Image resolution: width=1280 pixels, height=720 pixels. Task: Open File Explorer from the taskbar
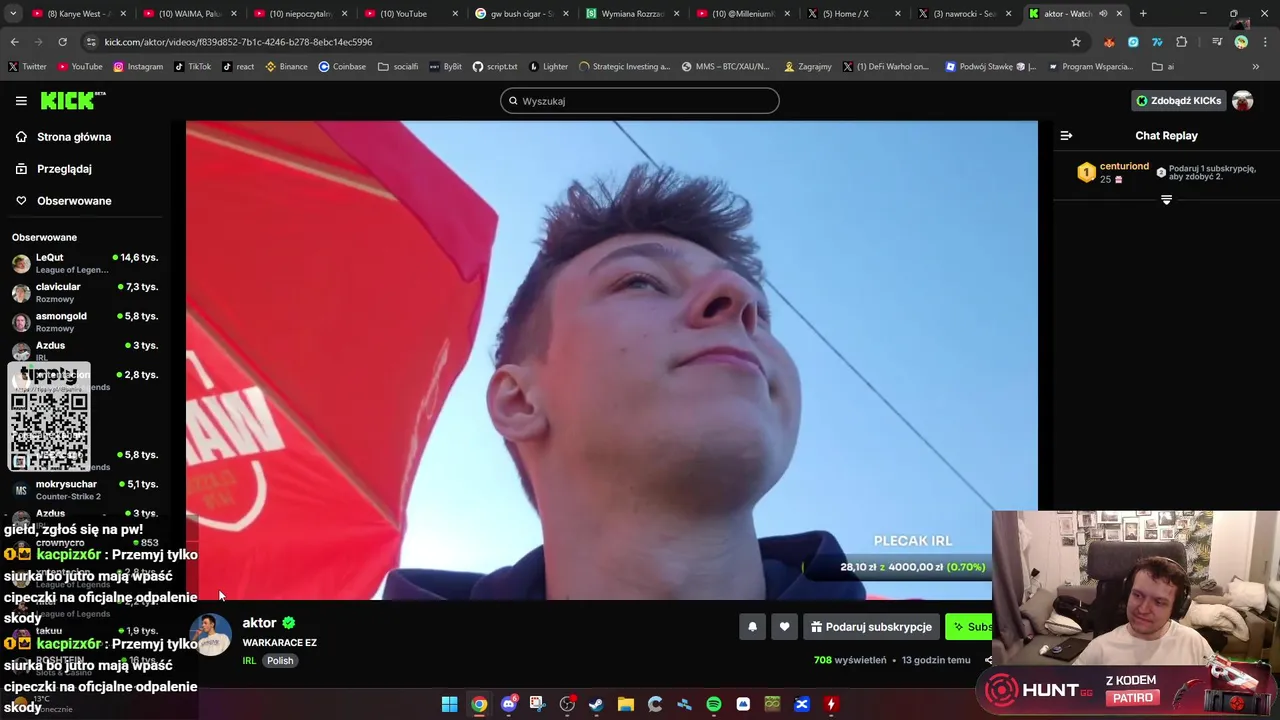625,704
